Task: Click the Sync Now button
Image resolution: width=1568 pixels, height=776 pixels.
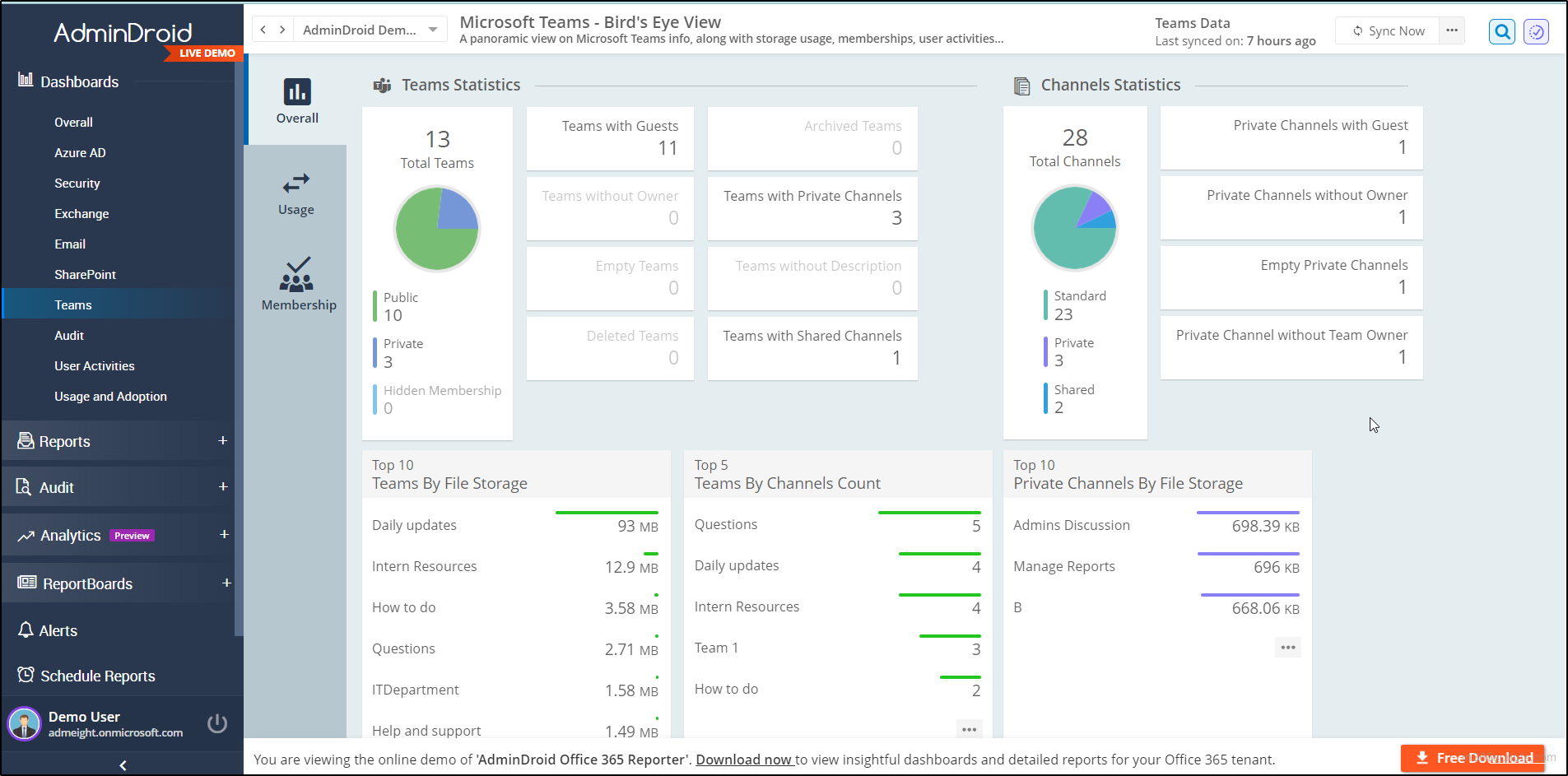Action: [1388, 30]
